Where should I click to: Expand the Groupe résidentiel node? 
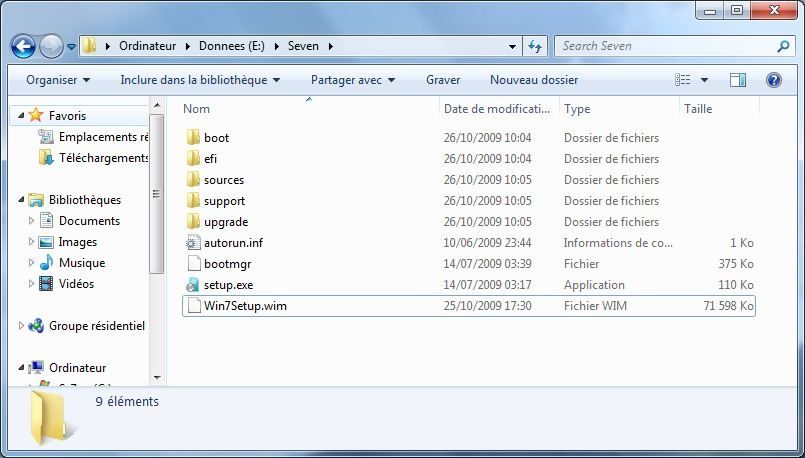pos(21,326)
